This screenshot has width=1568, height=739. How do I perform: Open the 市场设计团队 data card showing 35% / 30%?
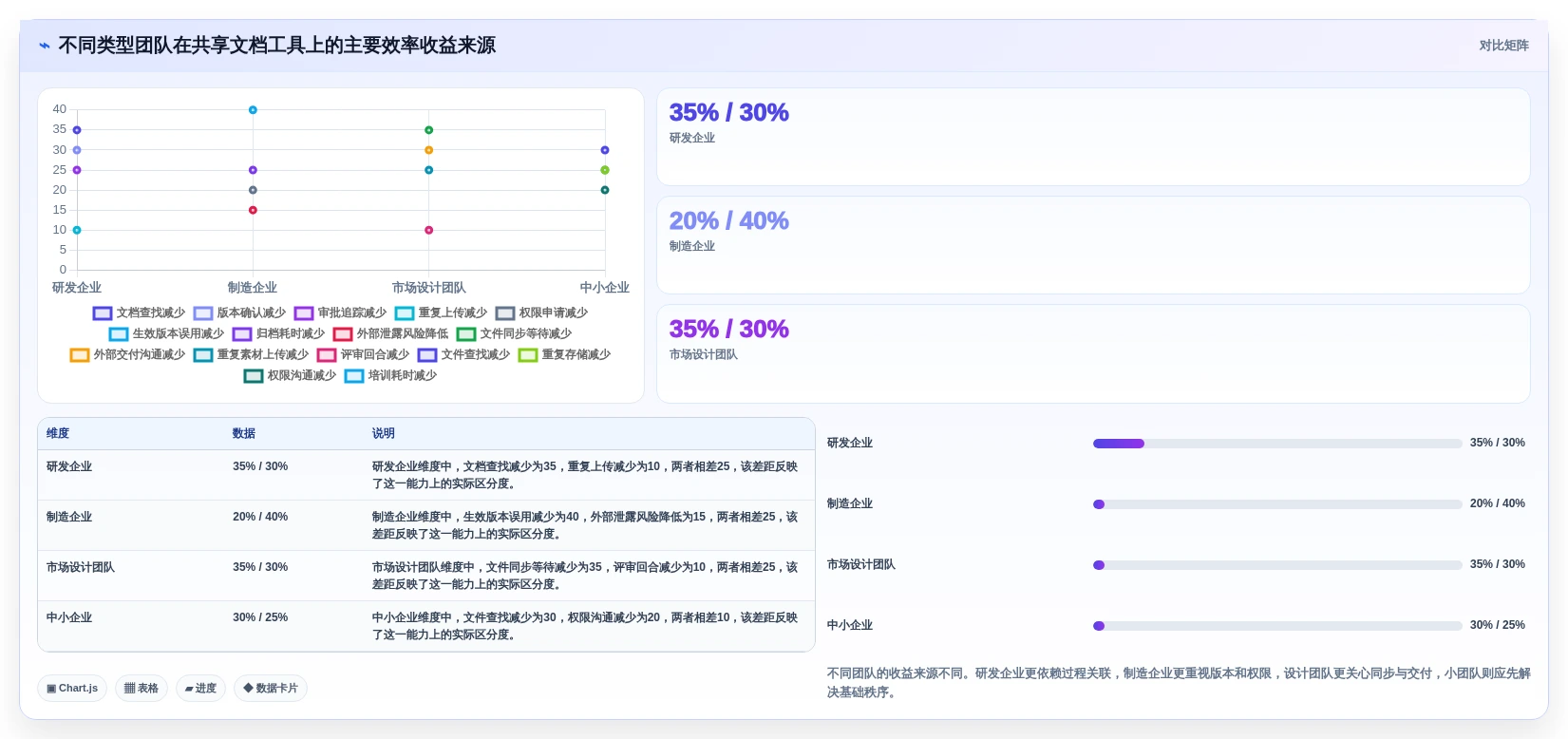(1093, 353)
